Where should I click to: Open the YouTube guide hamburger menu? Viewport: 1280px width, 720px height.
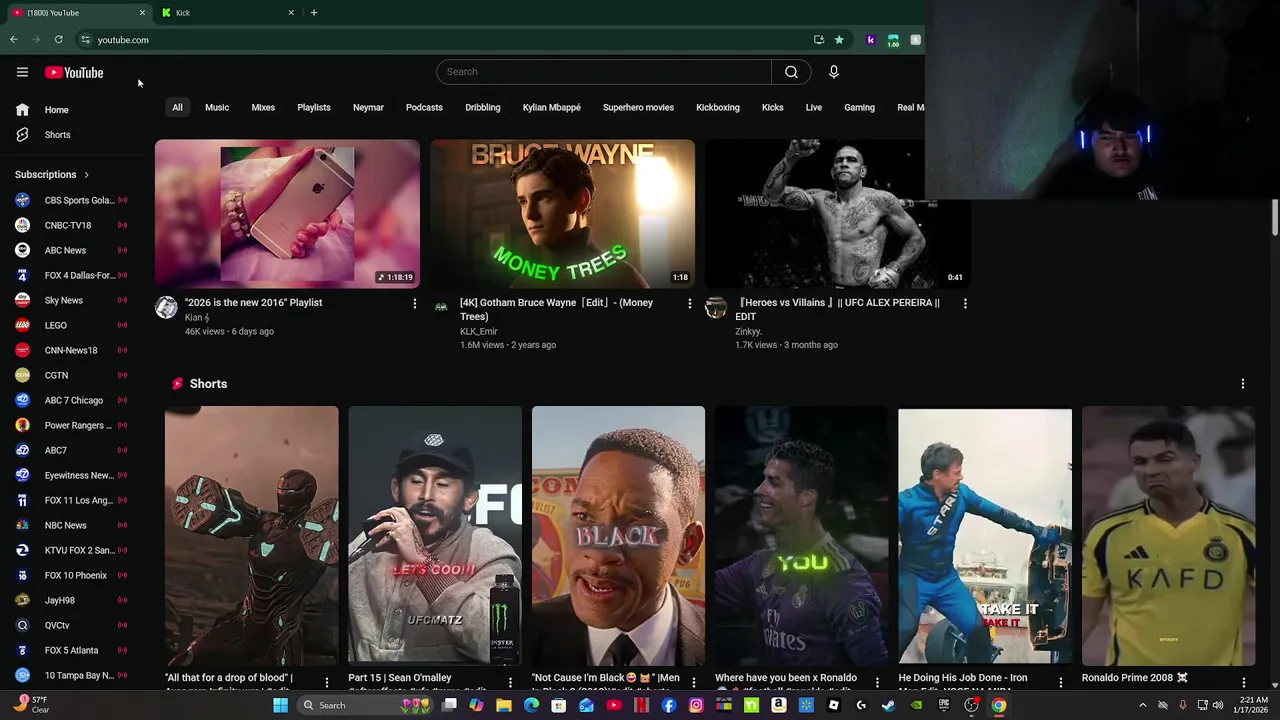(x=22, y=72)
